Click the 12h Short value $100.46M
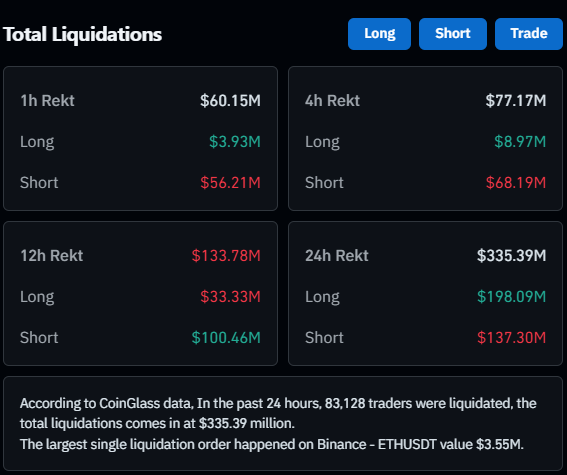This screenshot has width=567, height=475. click(x=226, y=338)
